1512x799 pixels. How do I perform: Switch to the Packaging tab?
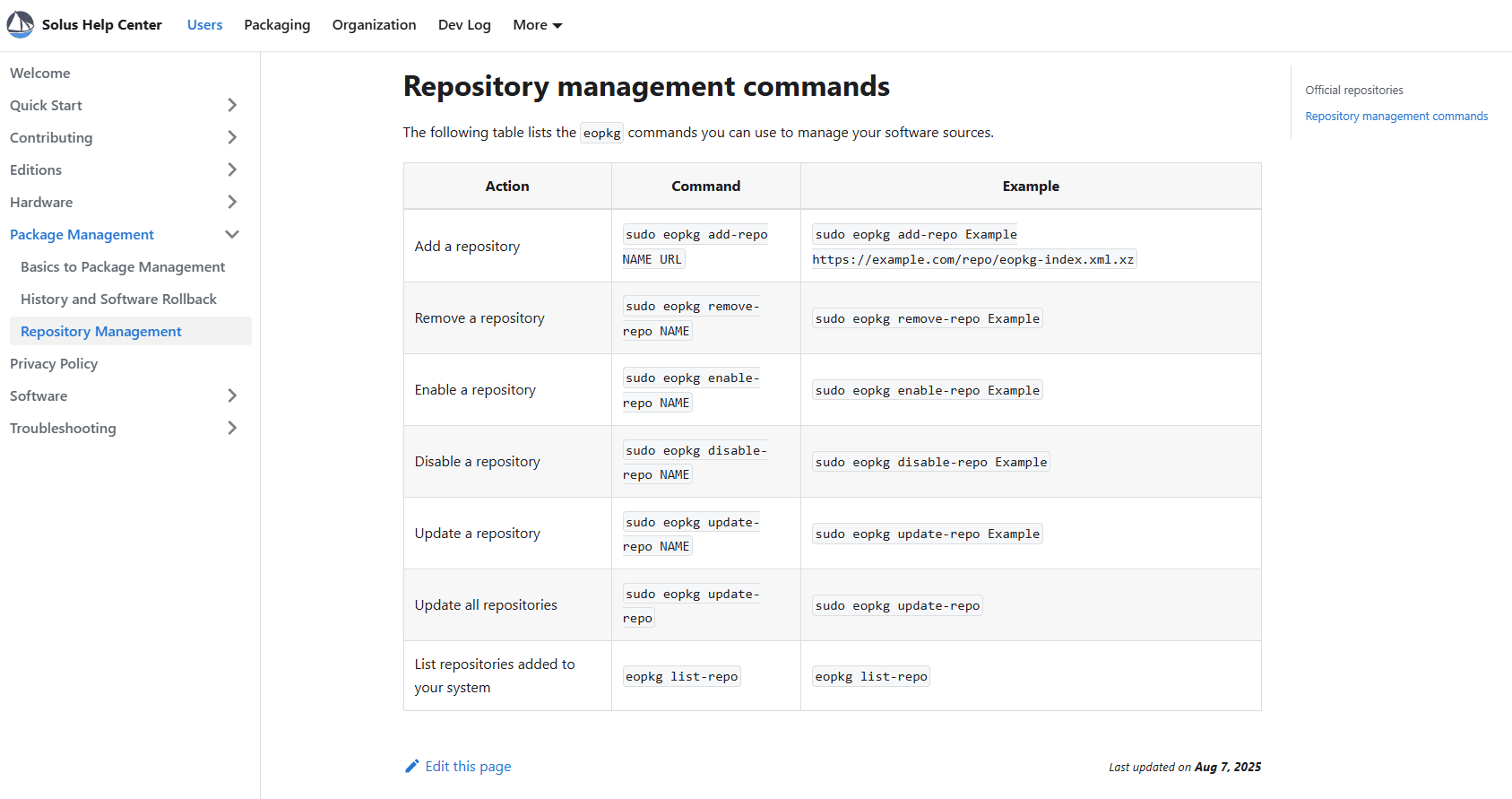tap(277, 25)
